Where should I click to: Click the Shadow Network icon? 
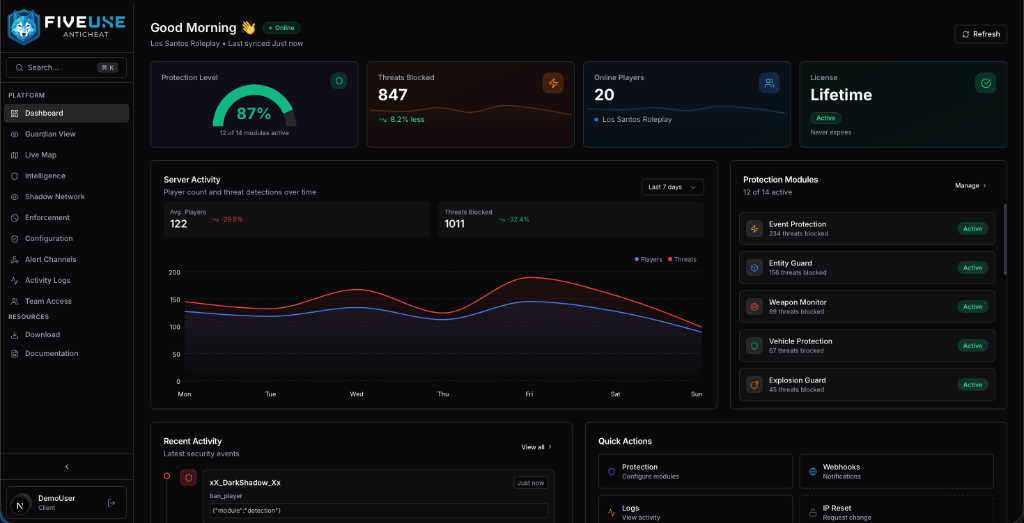point(14,197)
